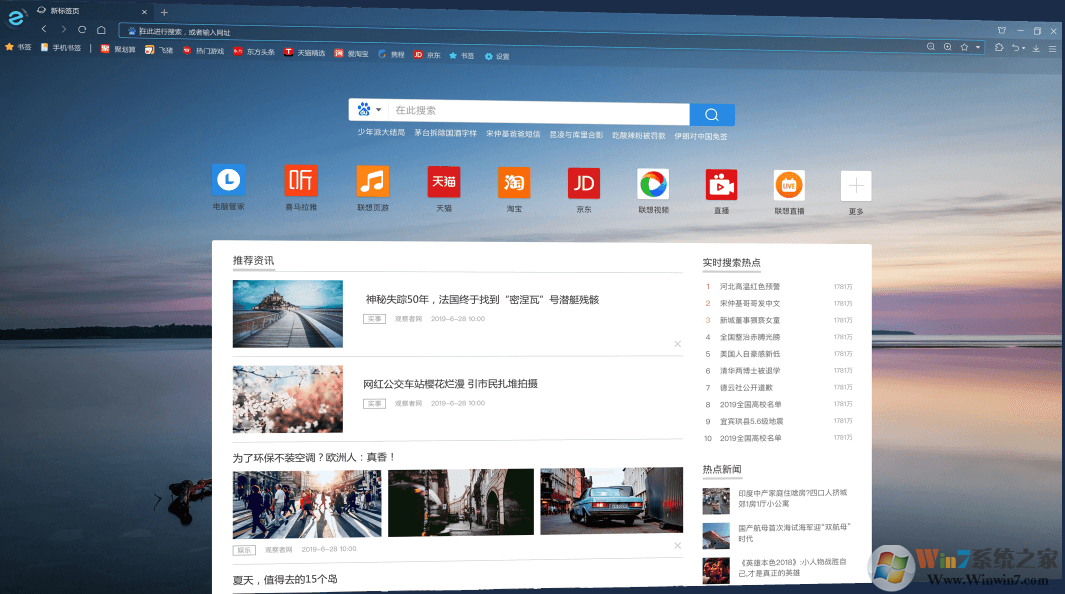Open the extensions puzzle icon

[x=999, y=48]
